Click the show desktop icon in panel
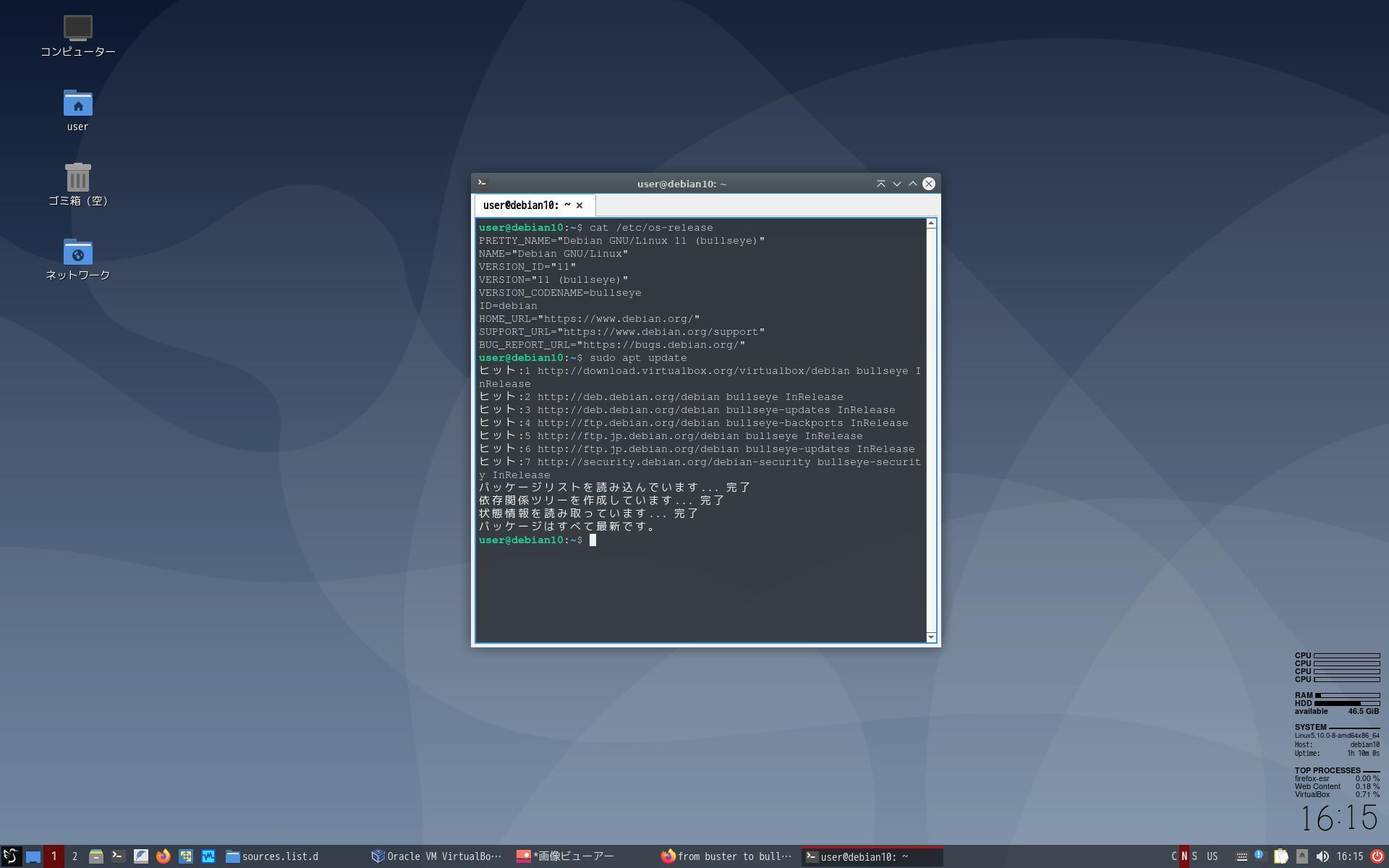The height and width of the screenshot is (868, 1389). (x=33, y=856)
